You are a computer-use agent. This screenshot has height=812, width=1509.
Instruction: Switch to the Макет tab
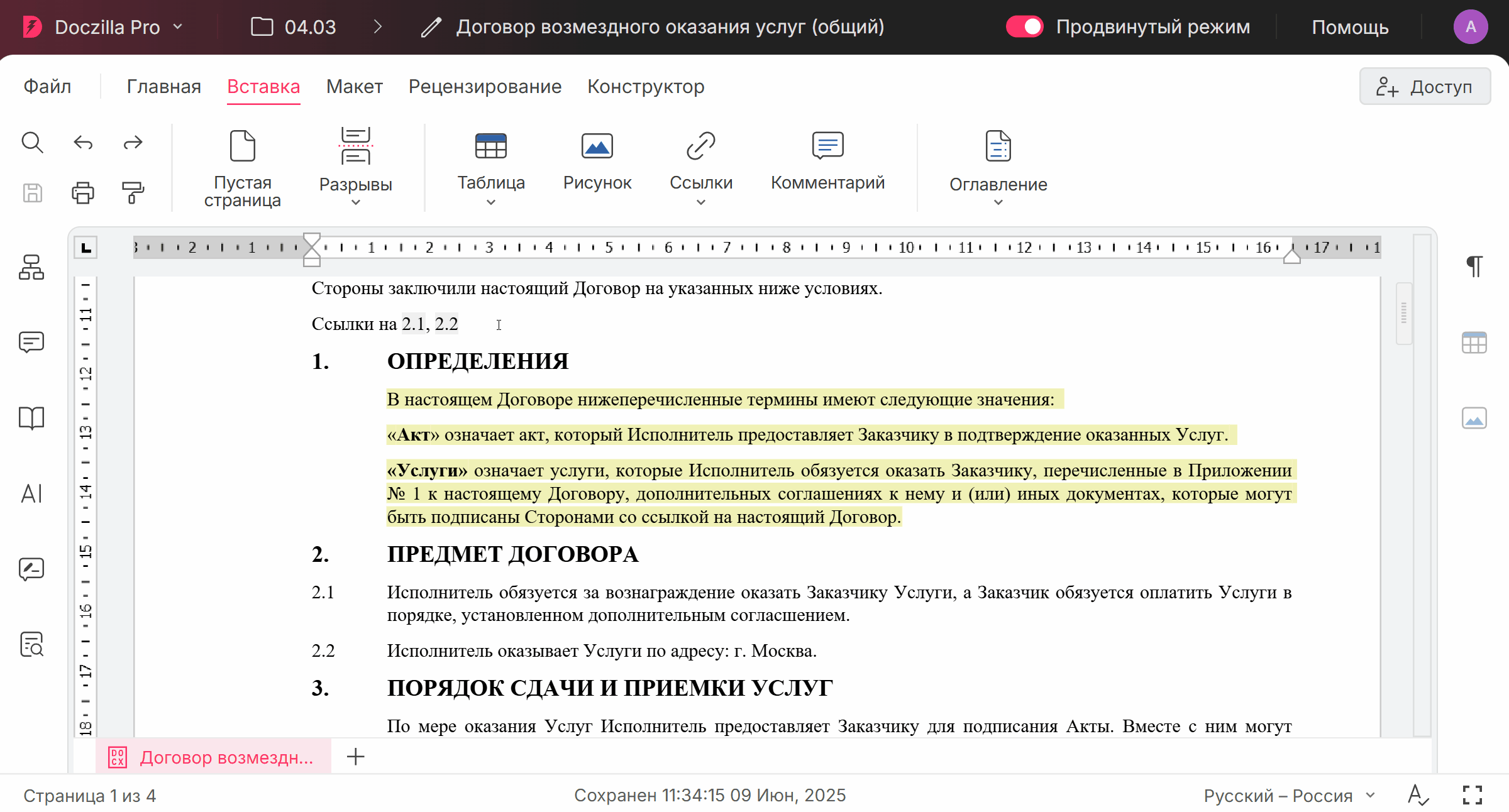click(x=355, y=87)
